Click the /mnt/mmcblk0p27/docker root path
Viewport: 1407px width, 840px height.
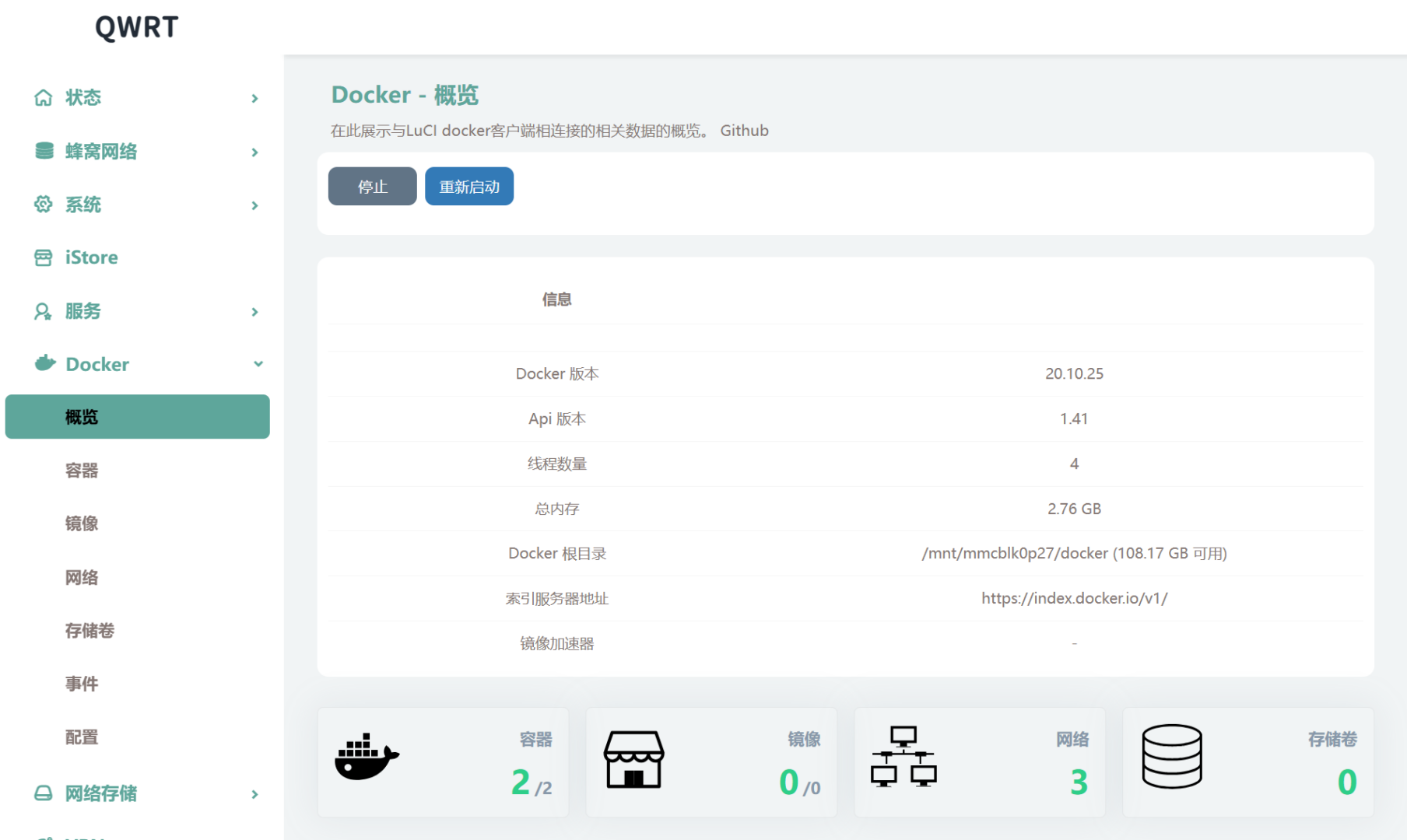(1074, 553)
